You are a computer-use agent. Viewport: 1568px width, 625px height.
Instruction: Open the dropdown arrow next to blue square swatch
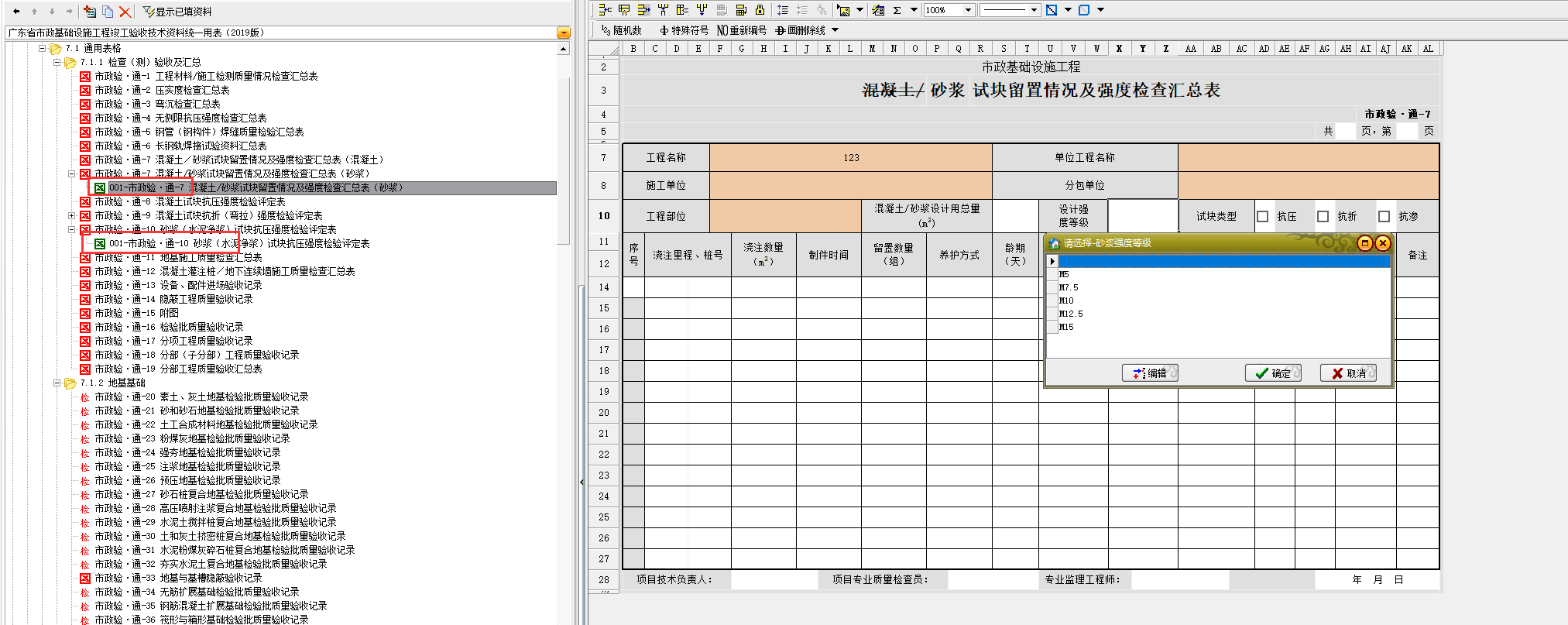click(x=1100, y=10)
